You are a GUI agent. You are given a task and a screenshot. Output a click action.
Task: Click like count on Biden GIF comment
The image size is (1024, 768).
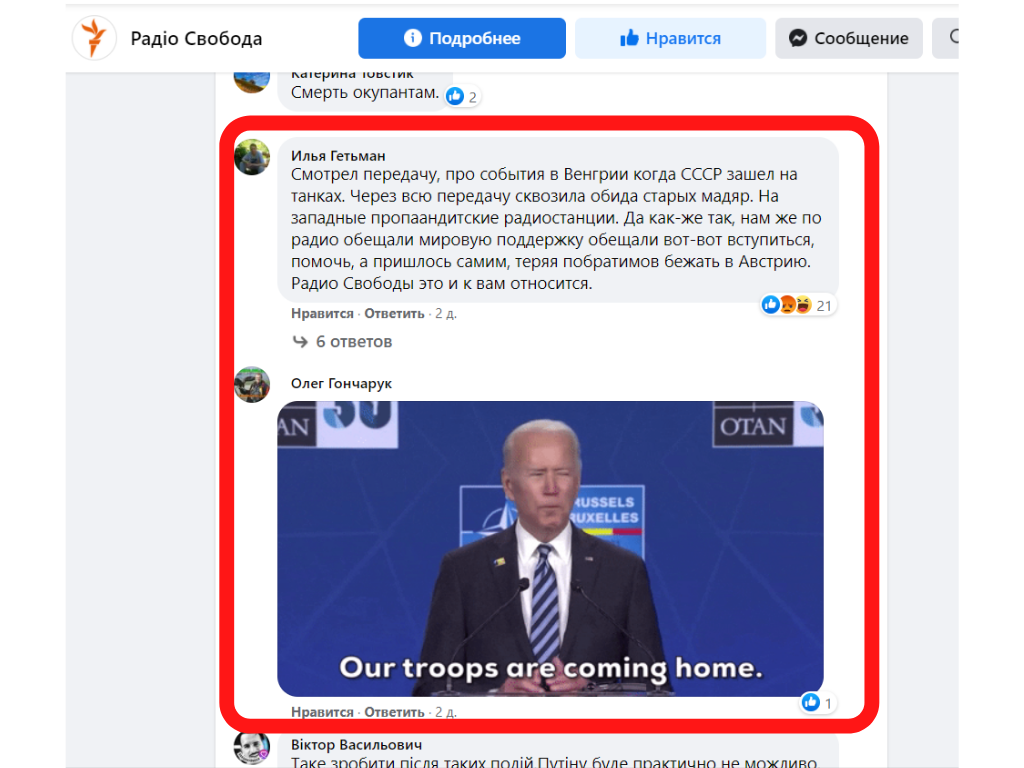click(817, 703)
